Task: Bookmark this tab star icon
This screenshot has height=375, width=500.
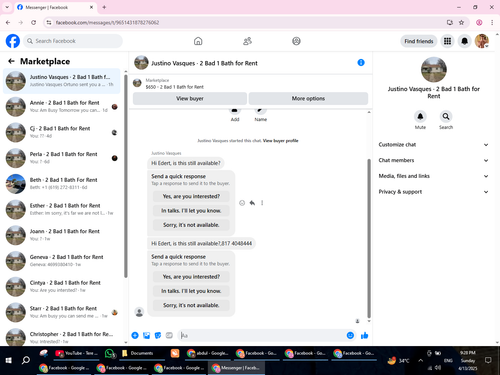Action: click(x=461, y=22)
